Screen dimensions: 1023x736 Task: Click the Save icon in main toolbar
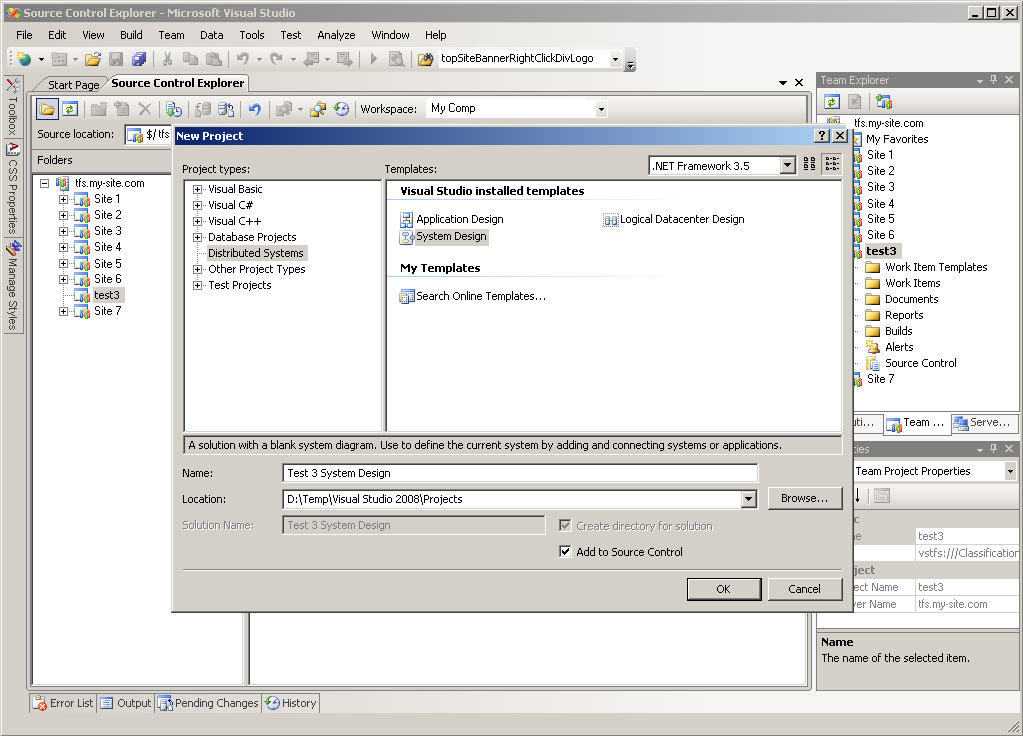tap(116, 59)
